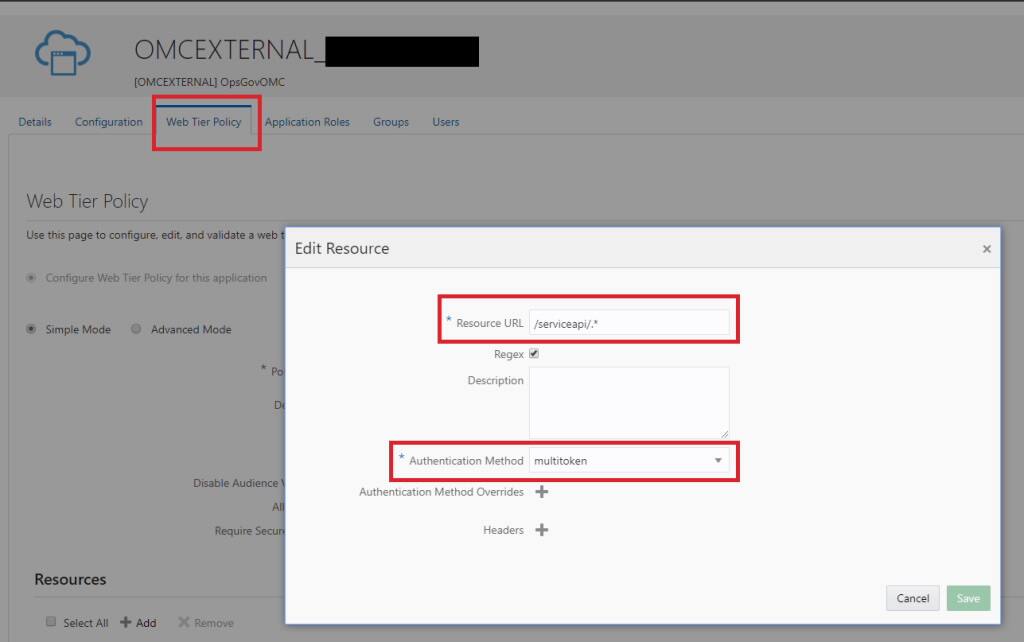
Task: Open the Authentication Method dropdown
Action: point(717,461)
